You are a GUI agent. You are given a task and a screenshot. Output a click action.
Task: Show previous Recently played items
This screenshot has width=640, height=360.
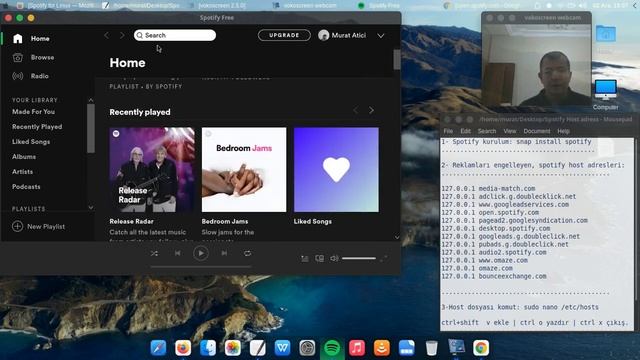coord(356,110)
